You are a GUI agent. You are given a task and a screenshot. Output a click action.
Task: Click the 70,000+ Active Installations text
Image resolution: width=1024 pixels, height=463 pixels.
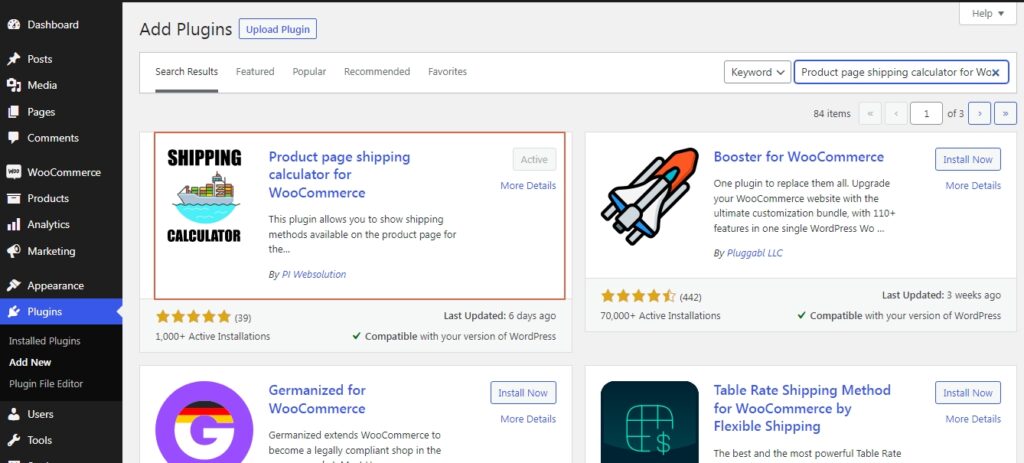[x=660, y=315]
